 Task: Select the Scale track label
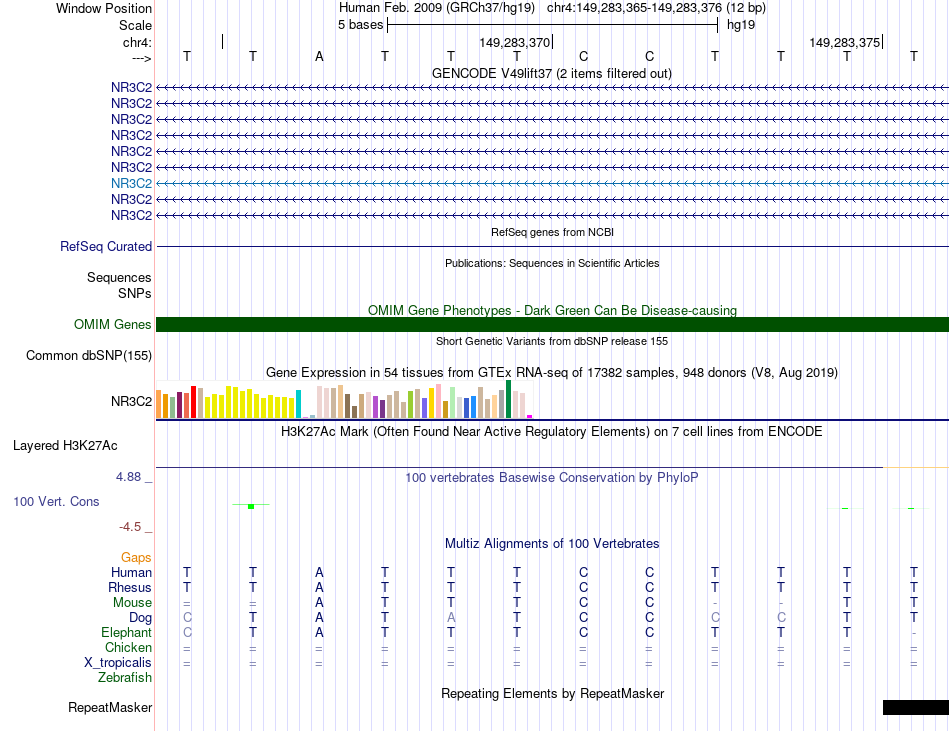(x=135, y=25)
